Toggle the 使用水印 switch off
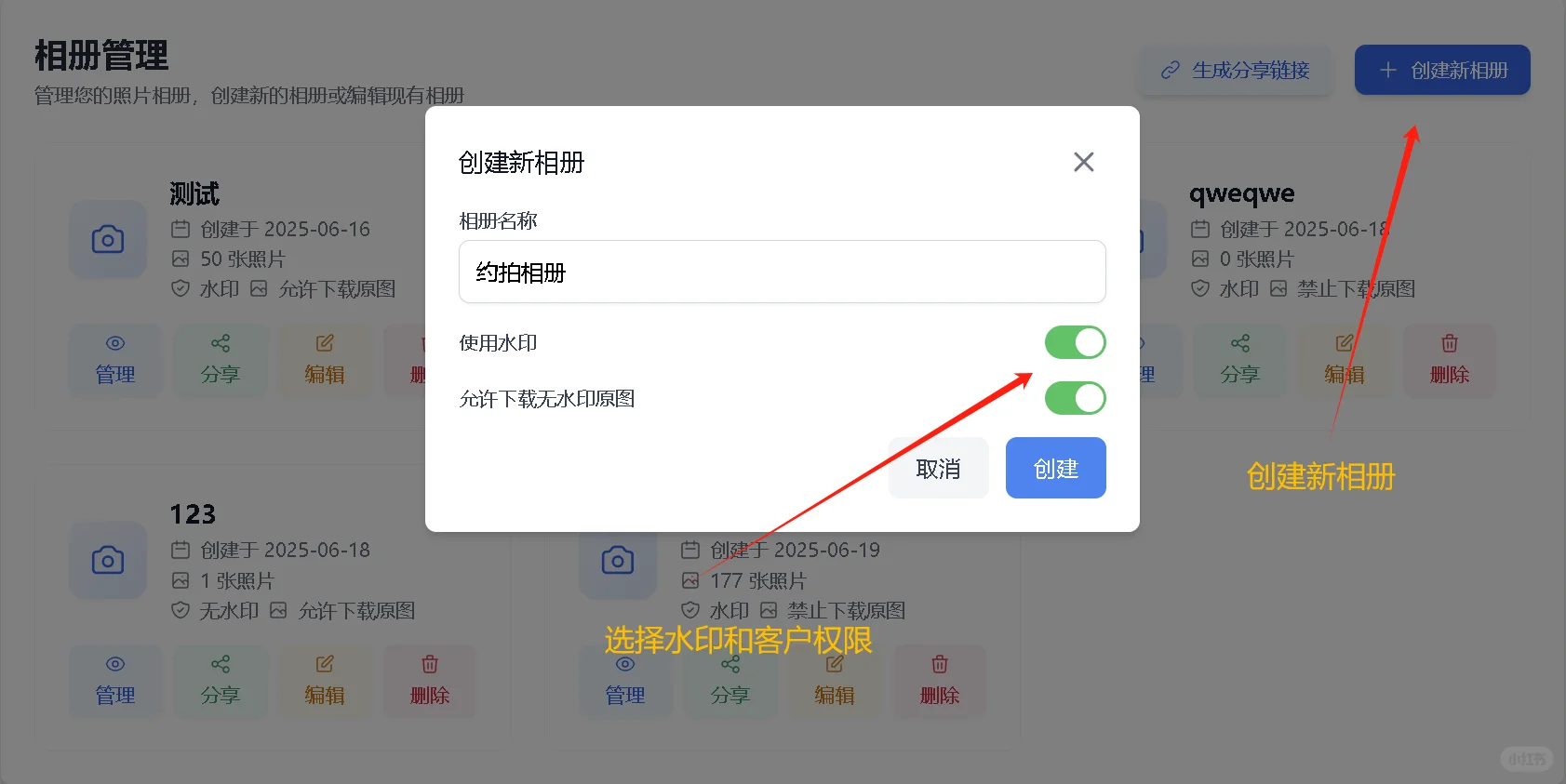Screen dimensions: 1566x784 coord(1075,342)
